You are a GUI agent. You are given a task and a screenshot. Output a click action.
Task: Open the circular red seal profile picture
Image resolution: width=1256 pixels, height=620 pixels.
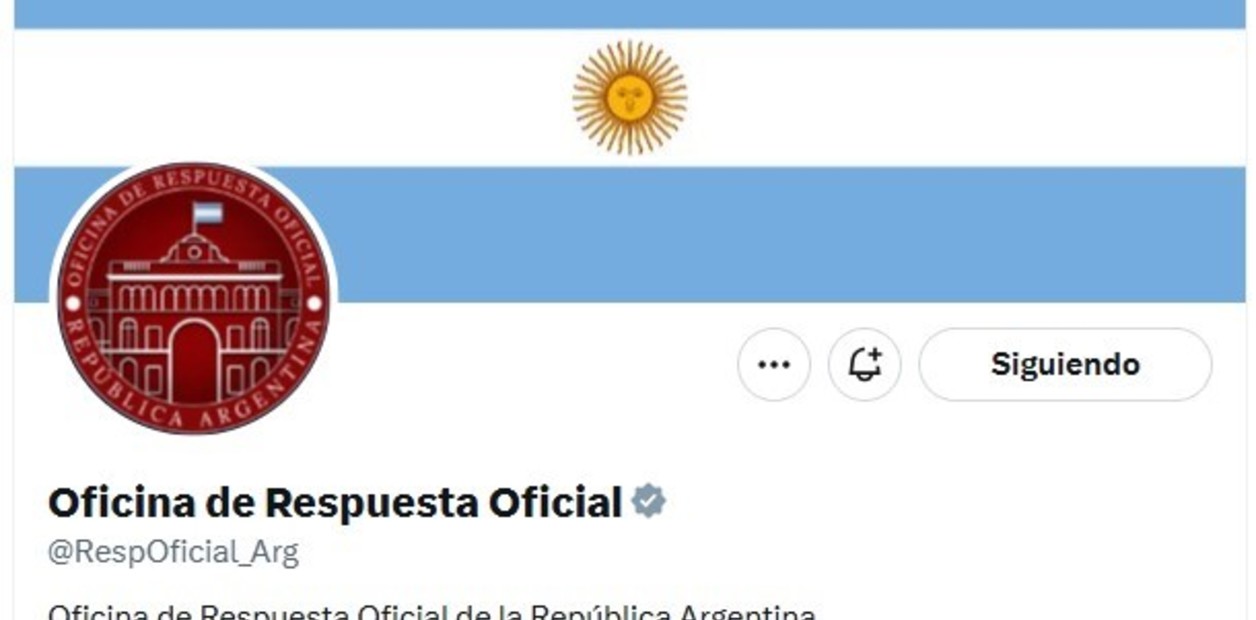pyautogui.click(x=194, y=298)
